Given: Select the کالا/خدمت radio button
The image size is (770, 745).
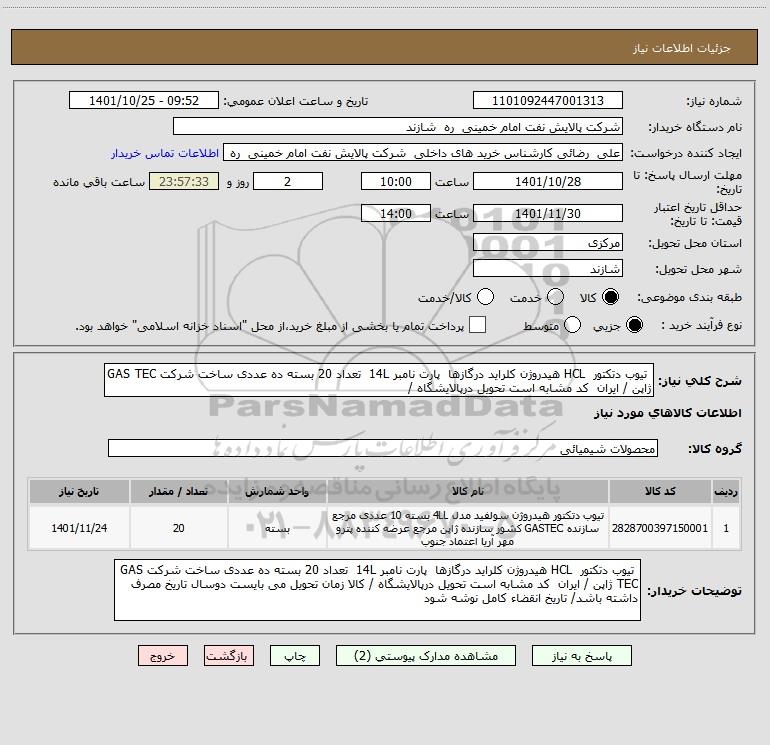Looking at the screenshot, I should (x=485, y=297).
